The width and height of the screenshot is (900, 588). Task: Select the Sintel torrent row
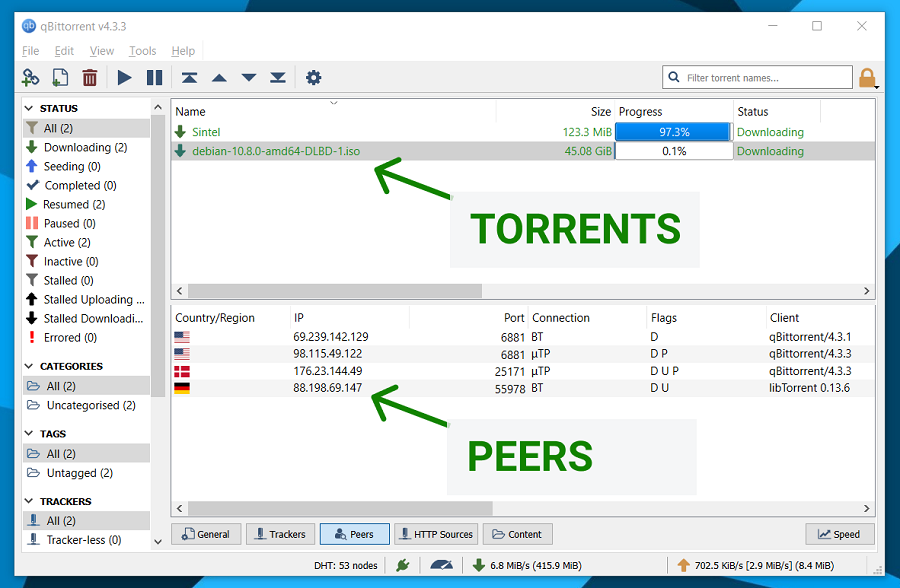[x=523, y=132]
